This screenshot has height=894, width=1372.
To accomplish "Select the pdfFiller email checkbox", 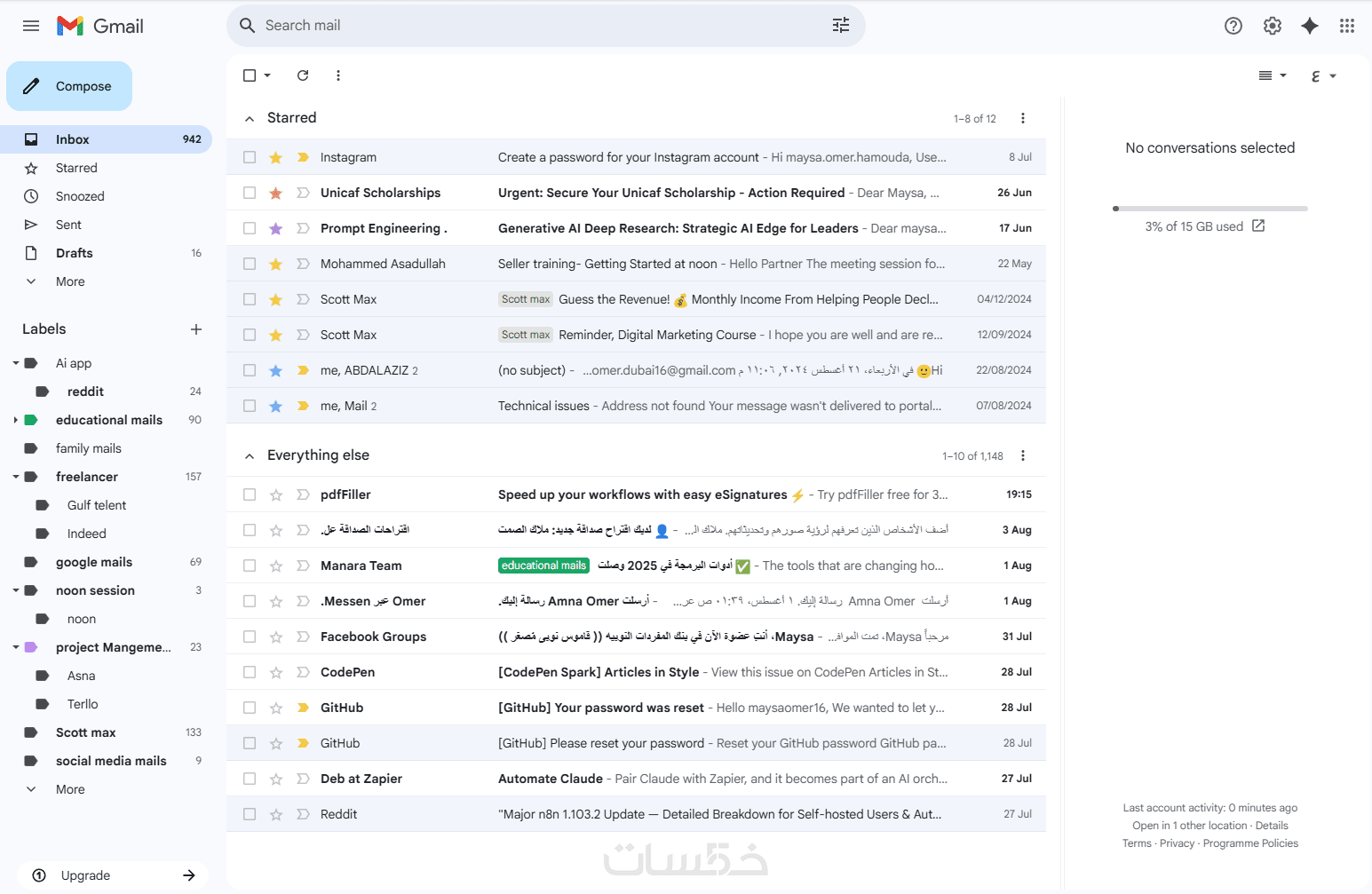I will click(x=250, y=494).
